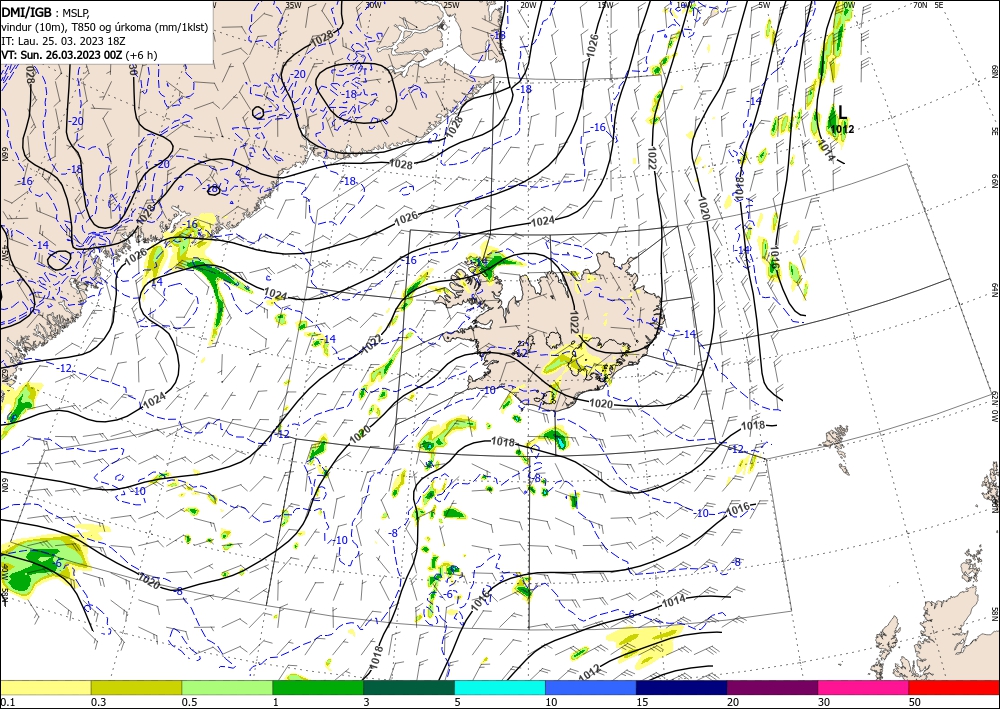Viewport: 1000px width, 709px height.
Task: Click the legend tick value 50
Action: tap(915, 702)
